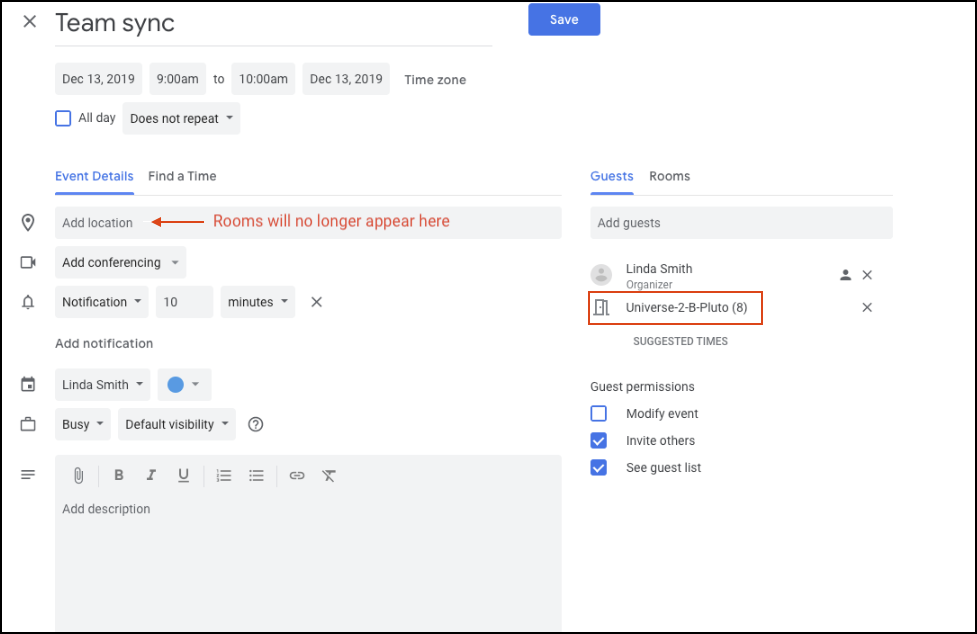
Task: Click the Add notification link
Action: tap(104, 343)
